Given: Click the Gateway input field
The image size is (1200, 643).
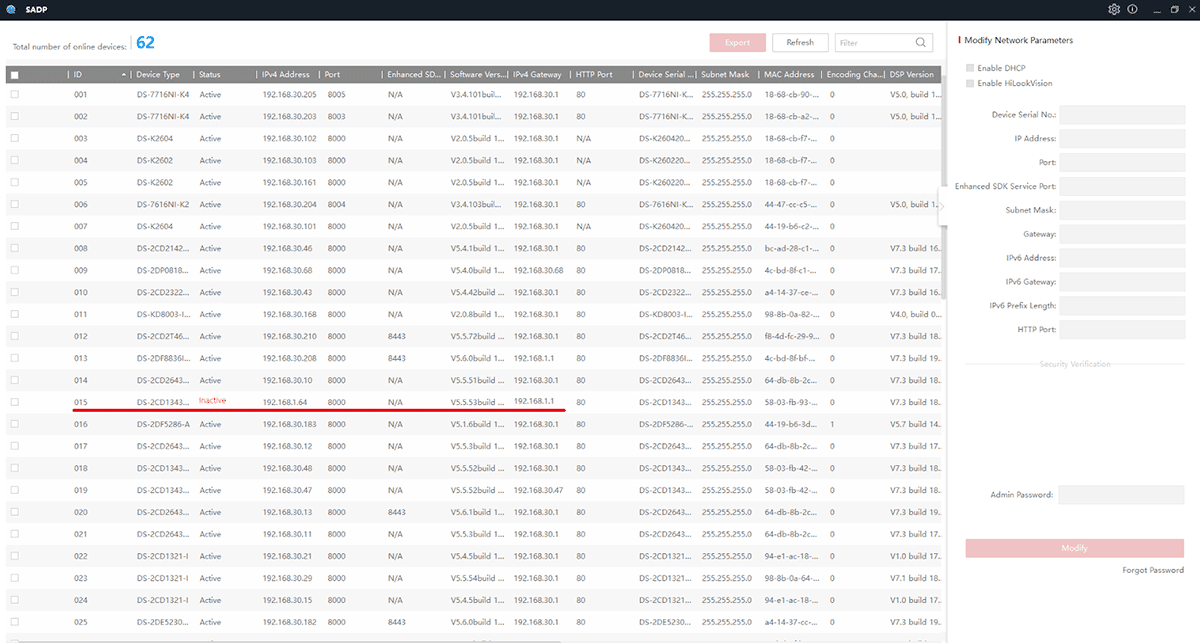Looking at the screenshot, I should (x=1121, y=234).
